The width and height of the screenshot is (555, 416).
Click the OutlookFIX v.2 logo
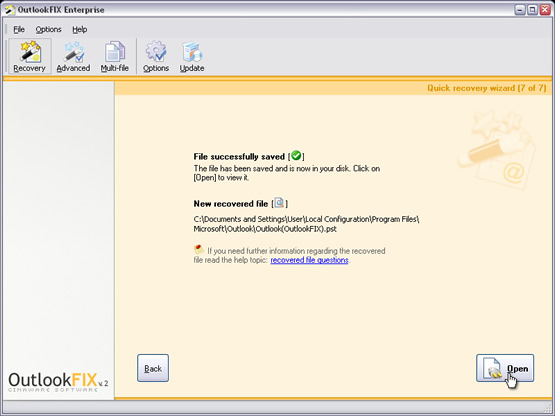coord(58,382)
